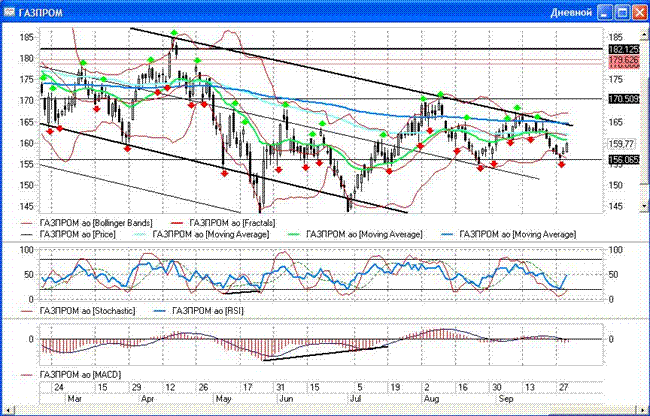Select the RSI legend entry
The height and width of the screenshot is (416, 650).
click(199, 310)
